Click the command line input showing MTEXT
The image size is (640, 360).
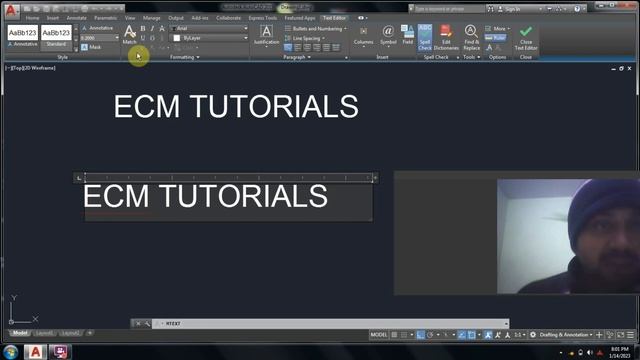[331, 324]
